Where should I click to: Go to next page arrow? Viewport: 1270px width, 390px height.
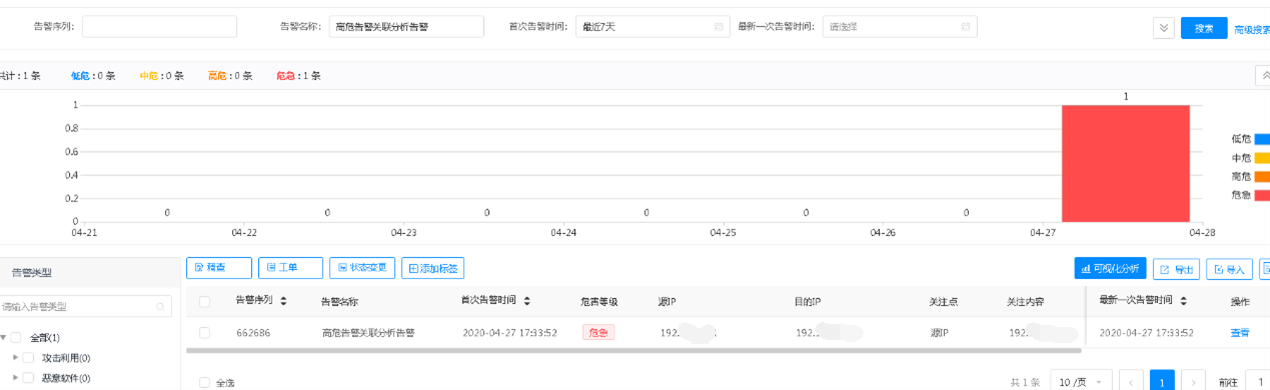point(1193,382)
